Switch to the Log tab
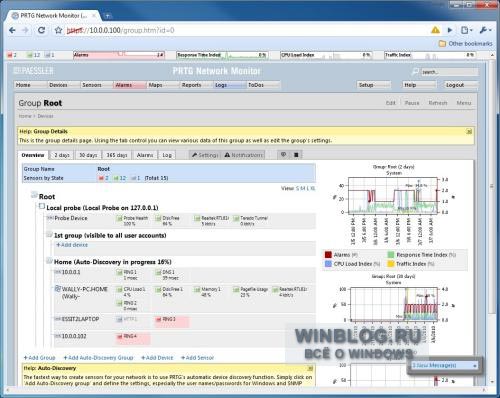This screenshot has height=398, width=500. [167, 155]
